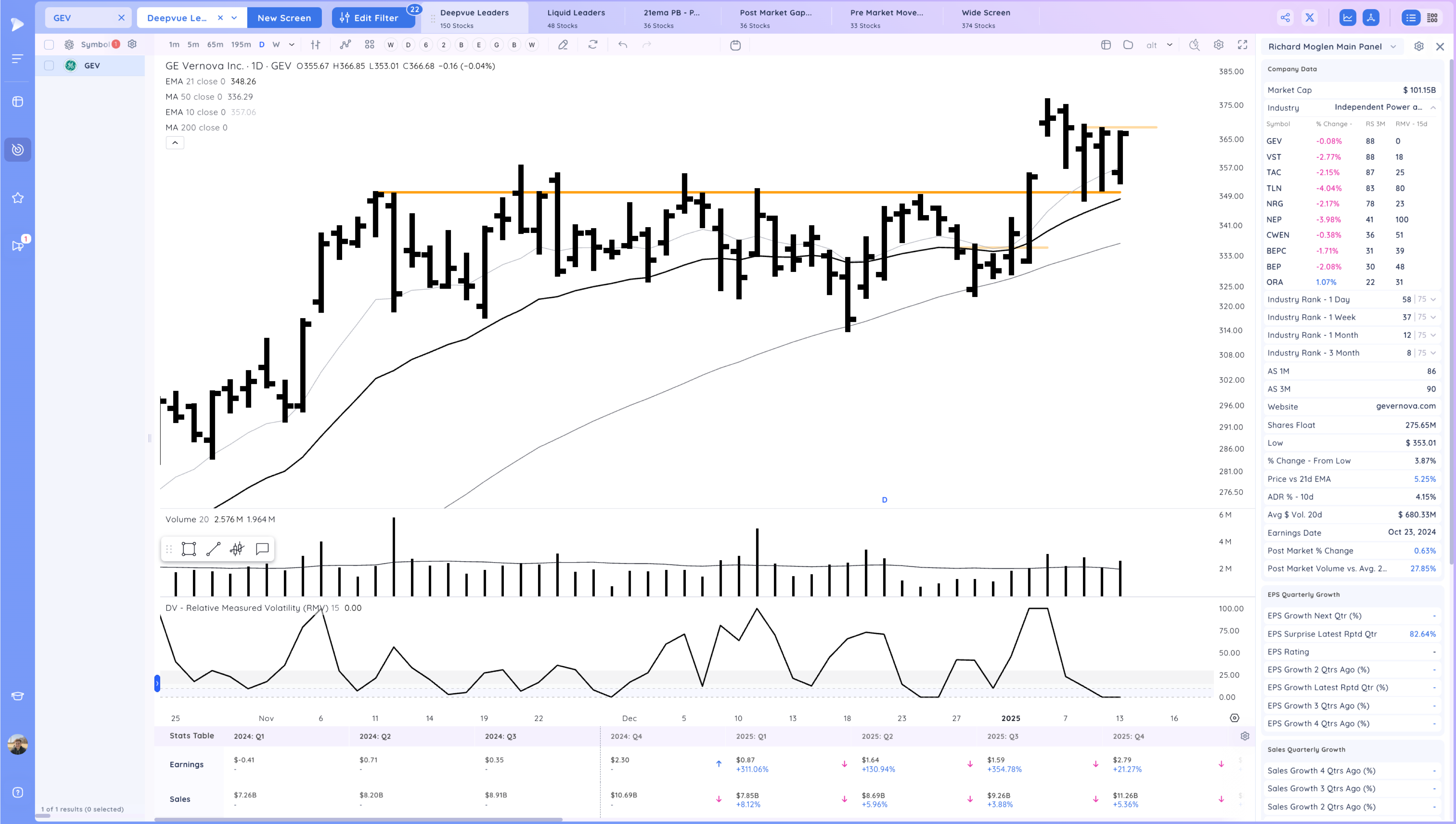Open the chart layout grid icon
The width and height of the screenshot is (1456, 824).
[1106, 45]
